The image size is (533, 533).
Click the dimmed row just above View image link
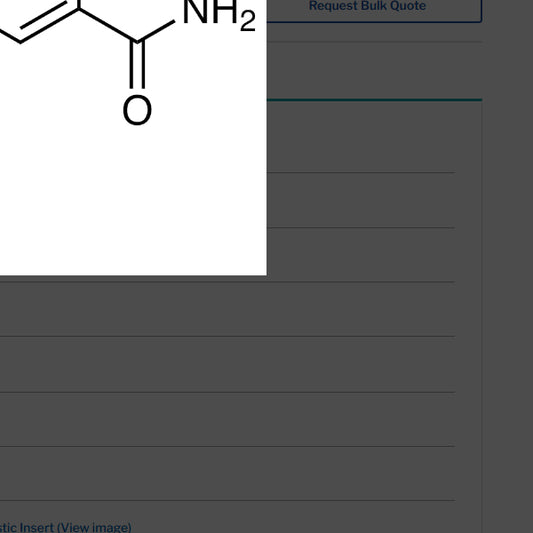(x=228, y=474)
